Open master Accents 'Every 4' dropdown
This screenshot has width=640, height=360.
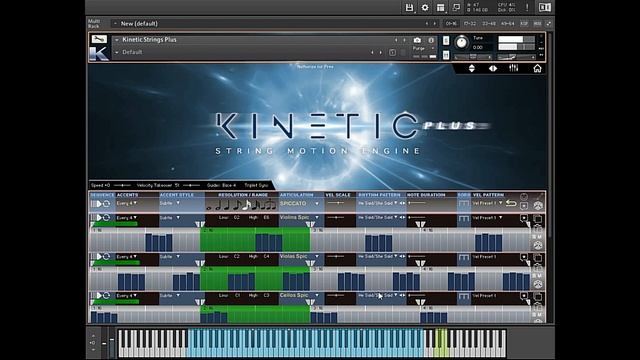click(127, 203)
